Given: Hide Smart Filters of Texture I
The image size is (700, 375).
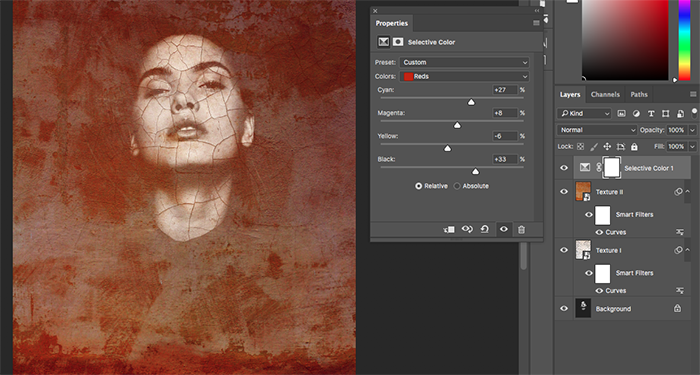Looking at the screenshot, I should pyautogui.click(x=589, y=273).
